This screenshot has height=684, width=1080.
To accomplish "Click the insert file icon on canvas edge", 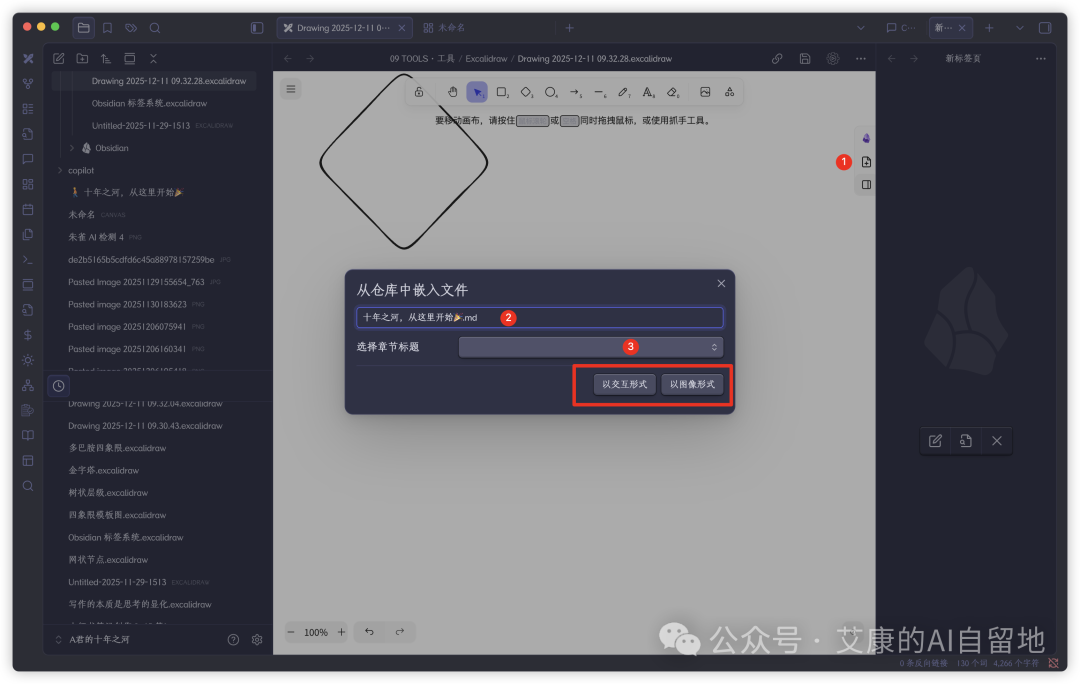I will click(866, 162).
